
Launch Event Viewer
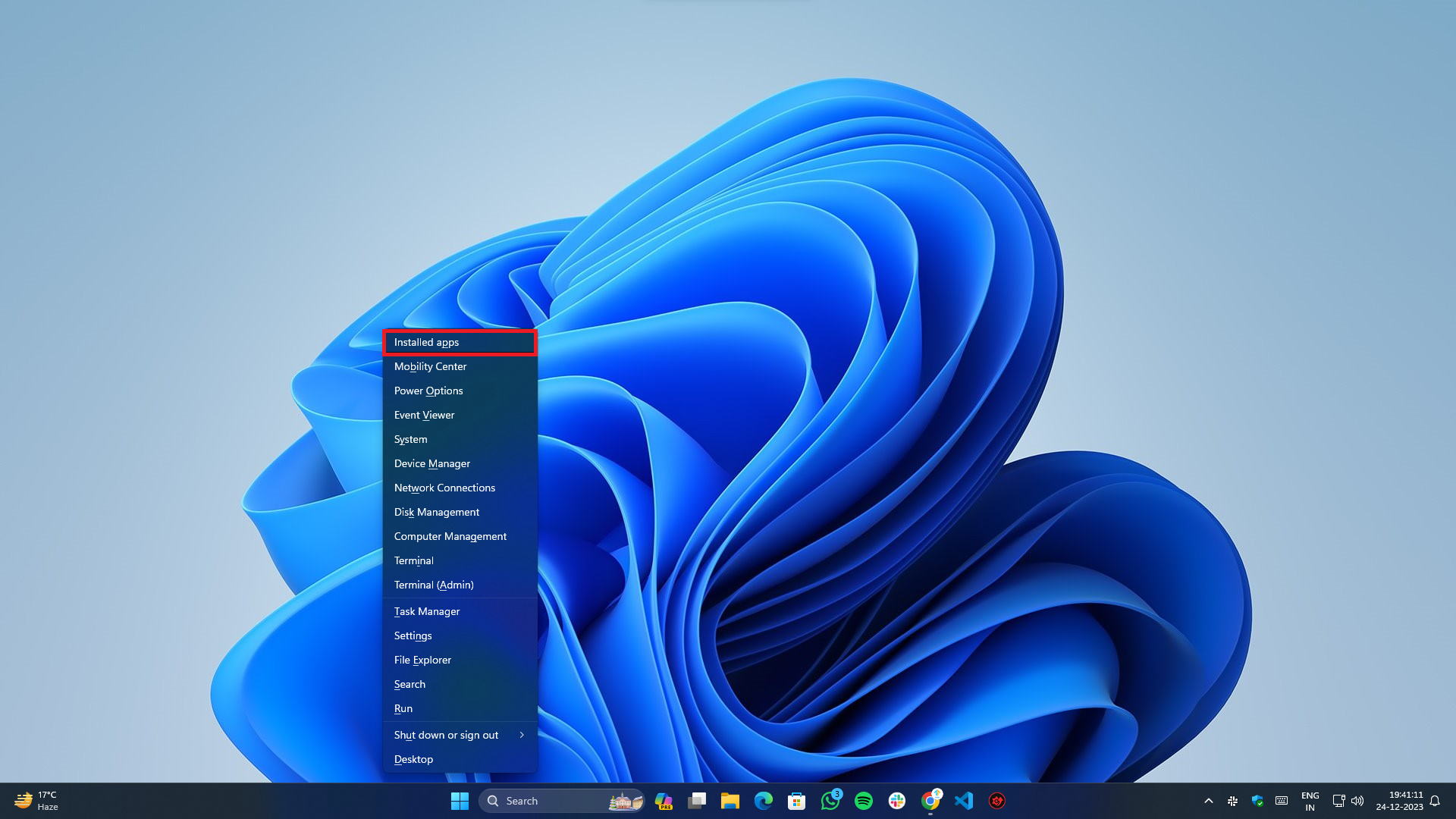click(460, 415)
